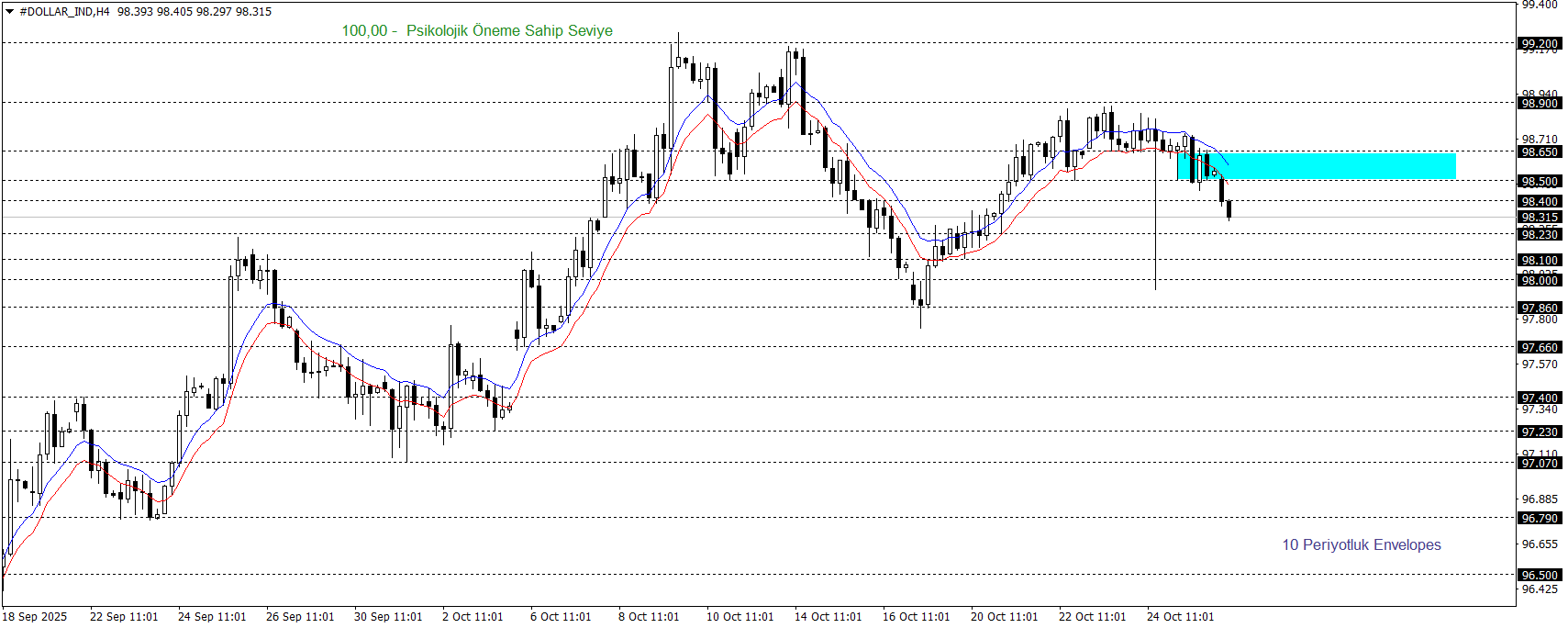Select the 96.790 level label on price axis
Viewport: 1568px width, 628px height.
tap(1540, 518)
